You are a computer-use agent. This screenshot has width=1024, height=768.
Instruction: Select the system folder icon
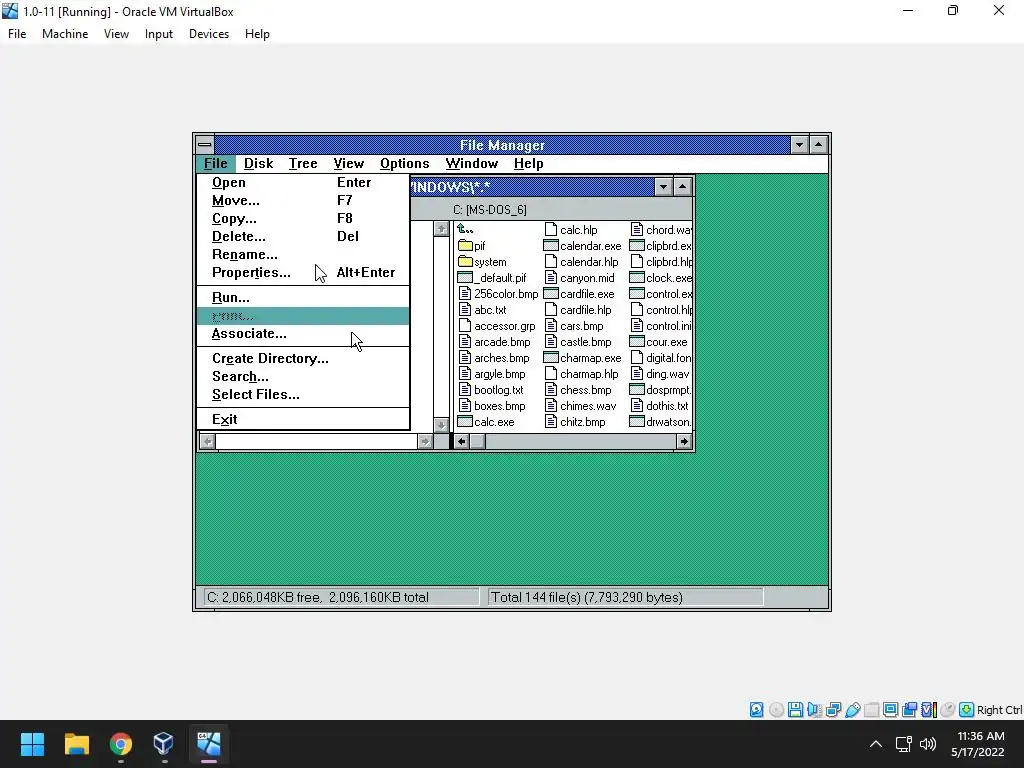tap(465, 262)
